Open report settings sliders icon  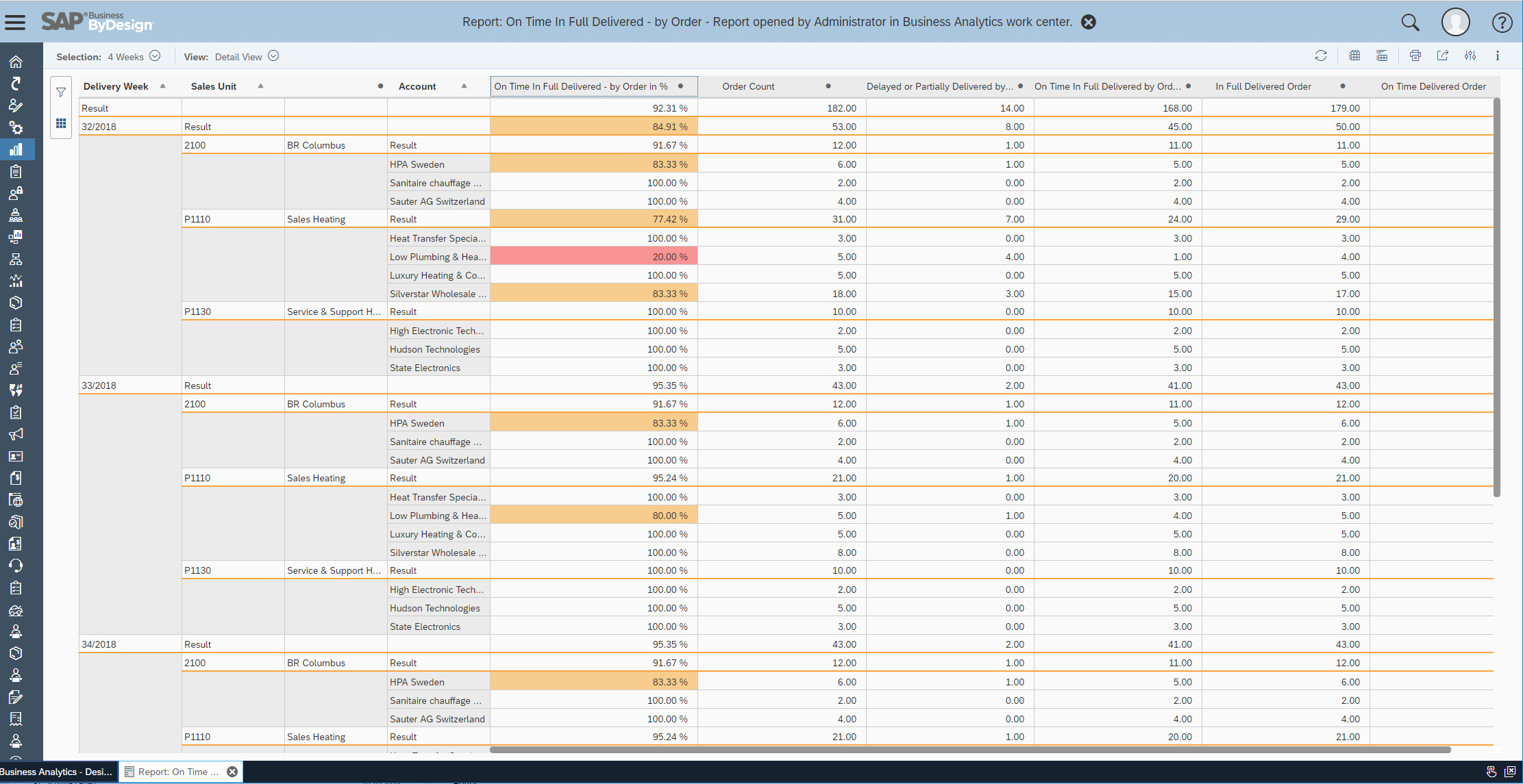(x=1470, y=56)
